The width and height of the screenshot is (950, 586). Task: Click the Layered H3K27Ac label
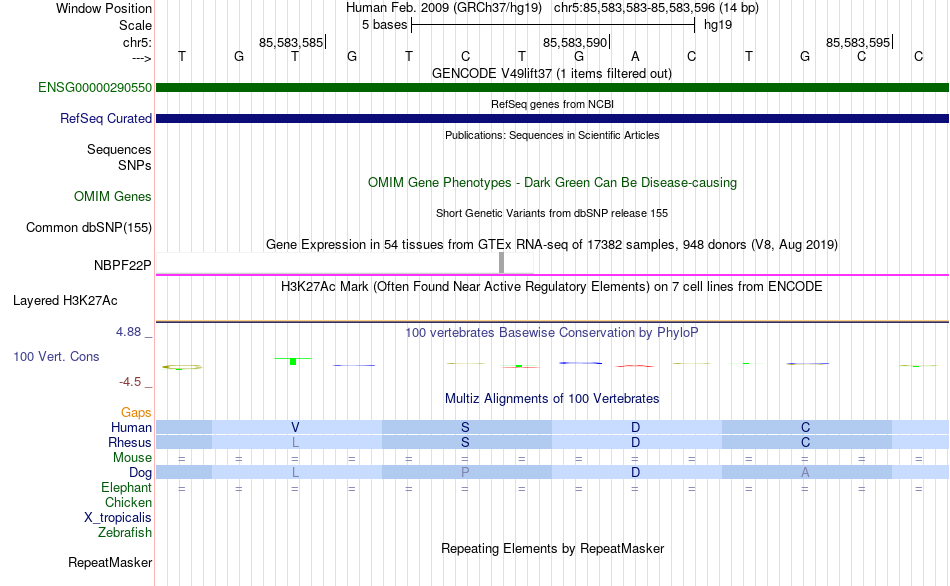65,301
